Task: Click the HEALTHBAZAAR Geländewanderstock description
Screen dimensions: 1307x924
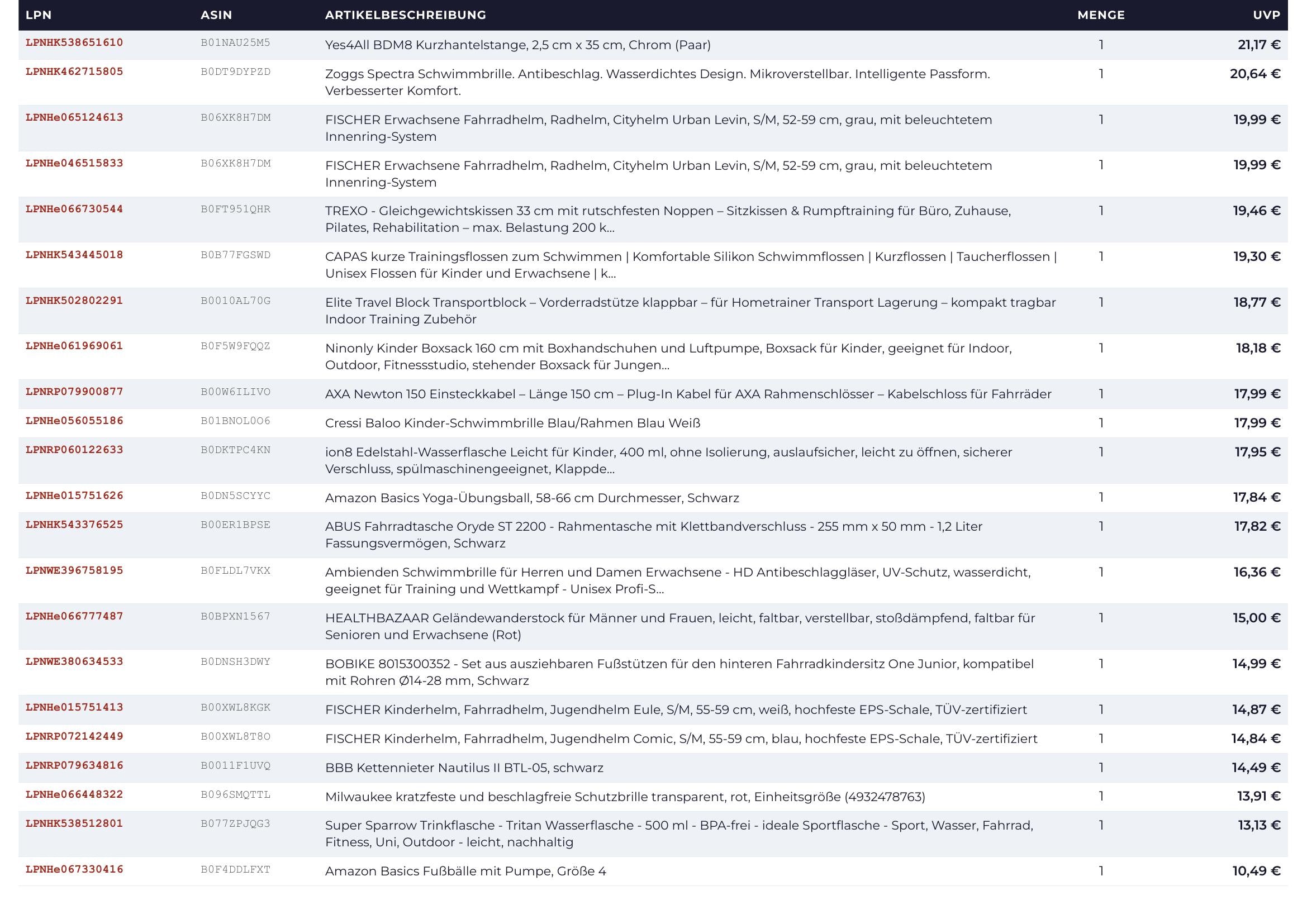Action: tap(680, 626)
